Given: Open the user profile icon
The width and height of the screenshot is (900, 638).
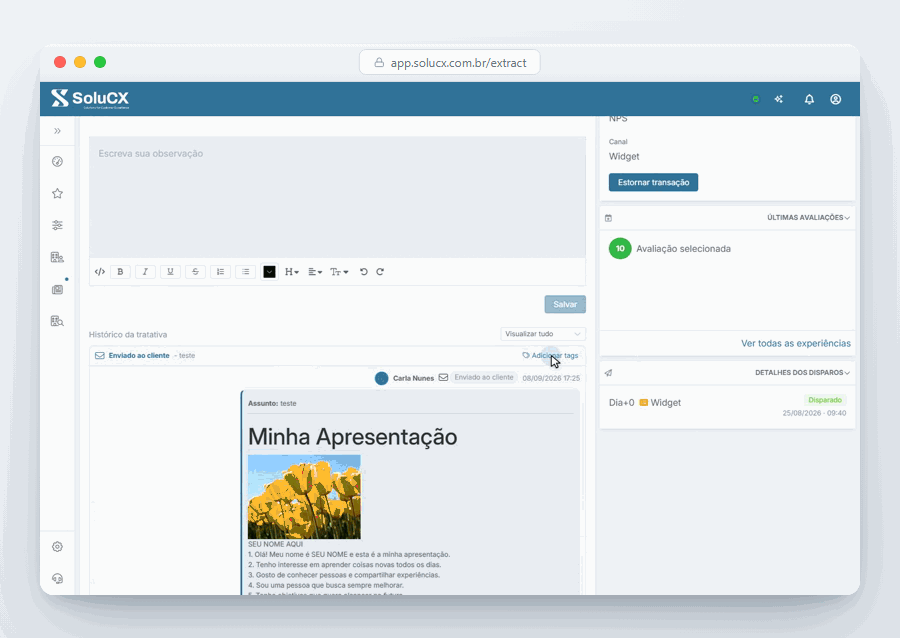Looking at the screenshot, I should coord(836,99).
